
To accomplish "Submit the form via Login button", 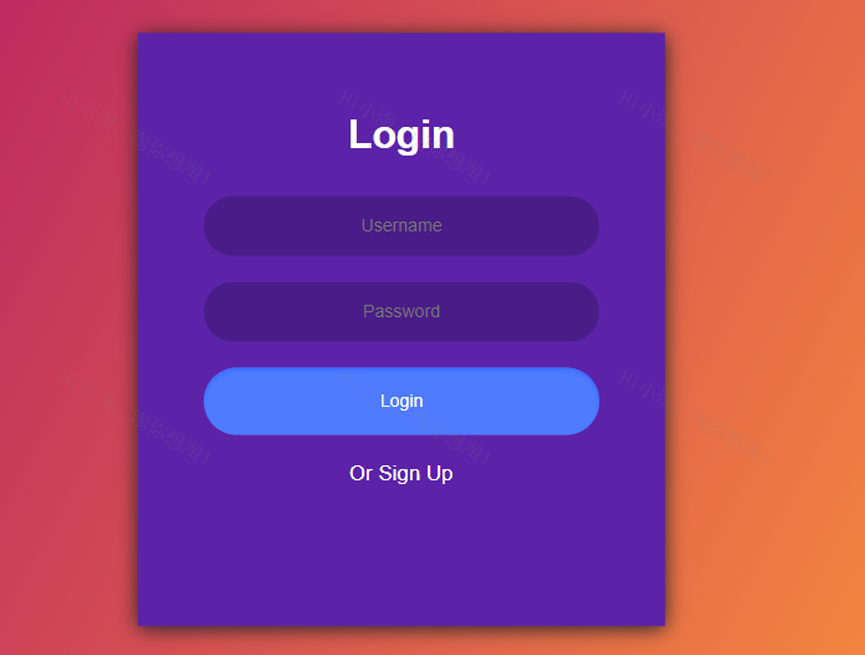I will click(401, 401).
